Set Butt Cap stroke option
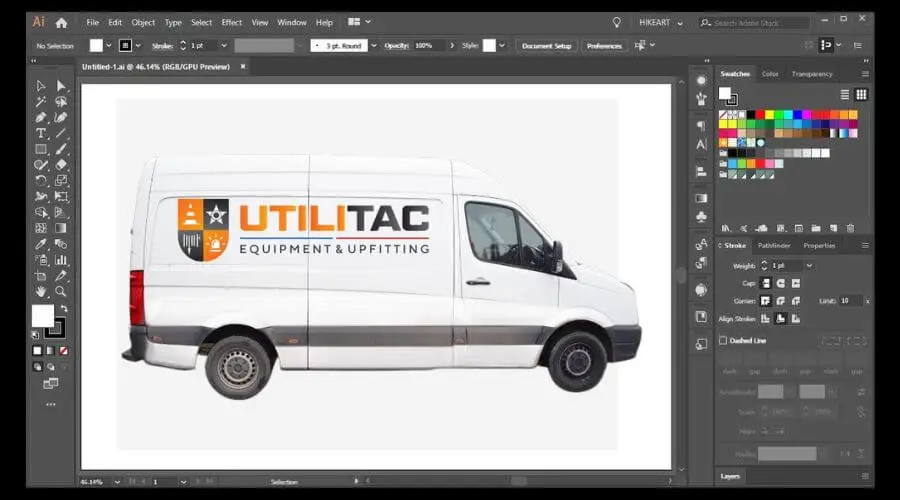This screenshot has height=500, width=900. [766, 283]
